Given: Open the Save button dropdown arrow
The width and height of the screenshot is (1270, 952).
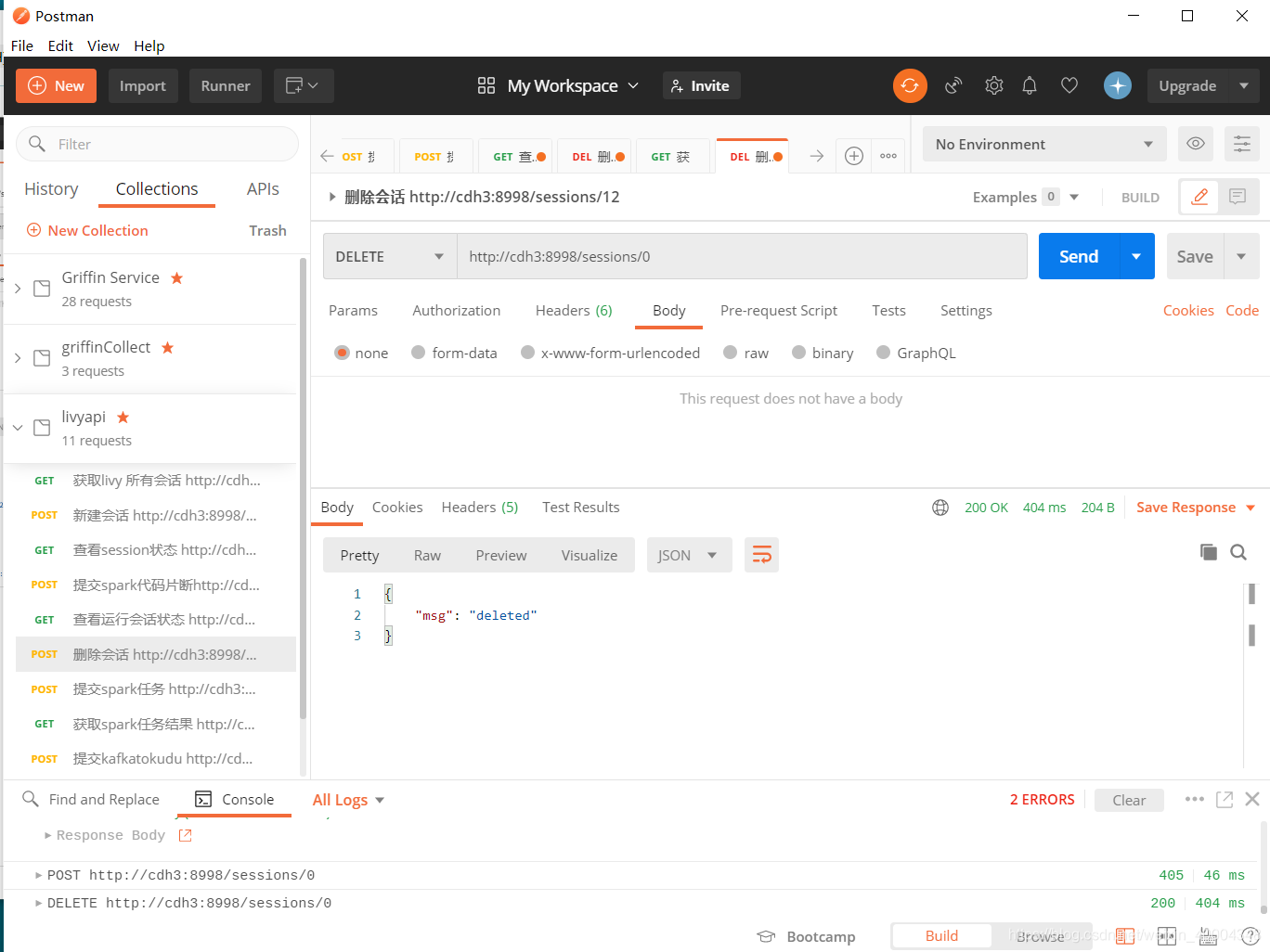Looking at the screenshot, I should (1241, 256).
